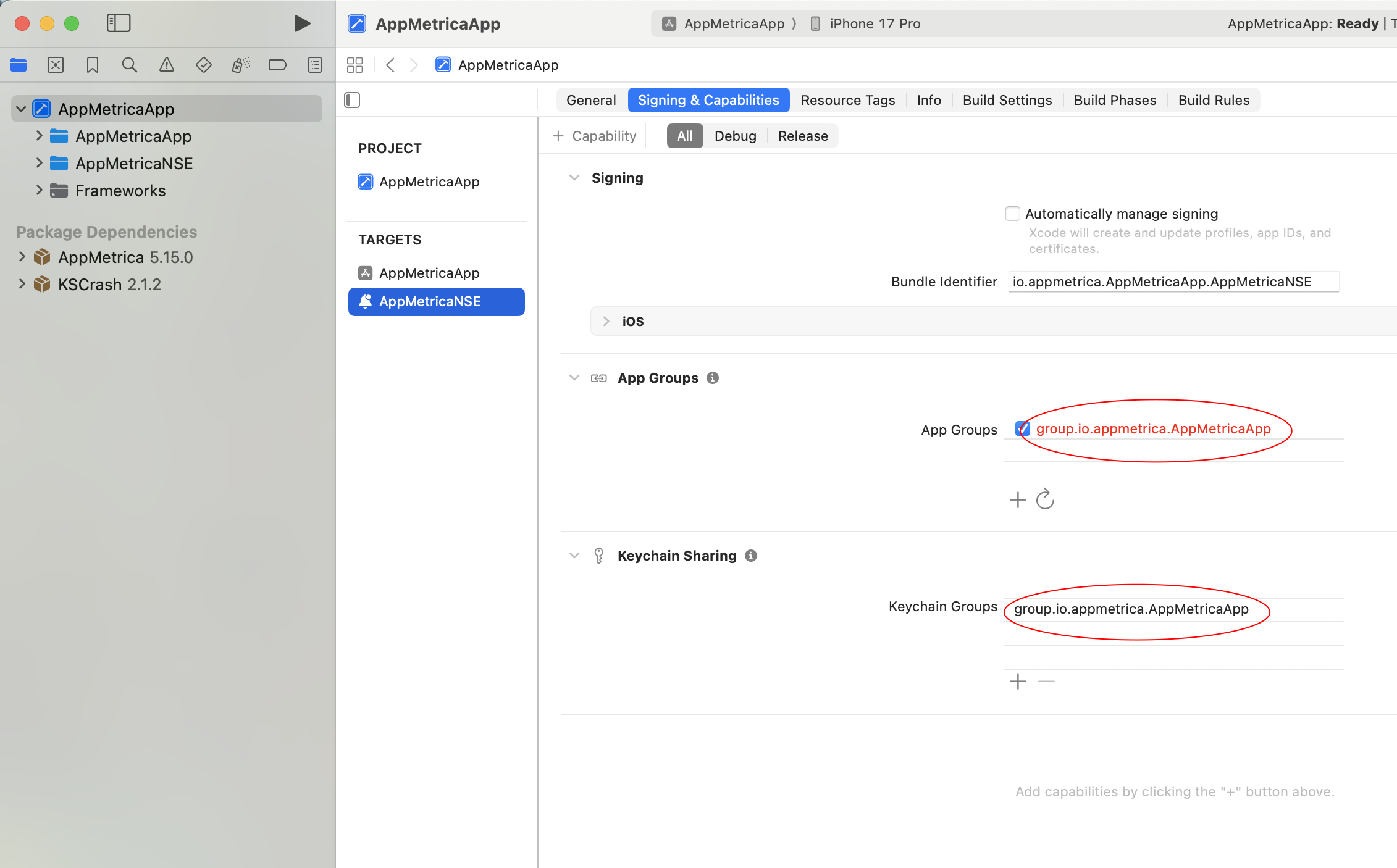Open the Breakpoint navigator icon
Viewport: 1397px width, 868px height.
coord(277,65)
